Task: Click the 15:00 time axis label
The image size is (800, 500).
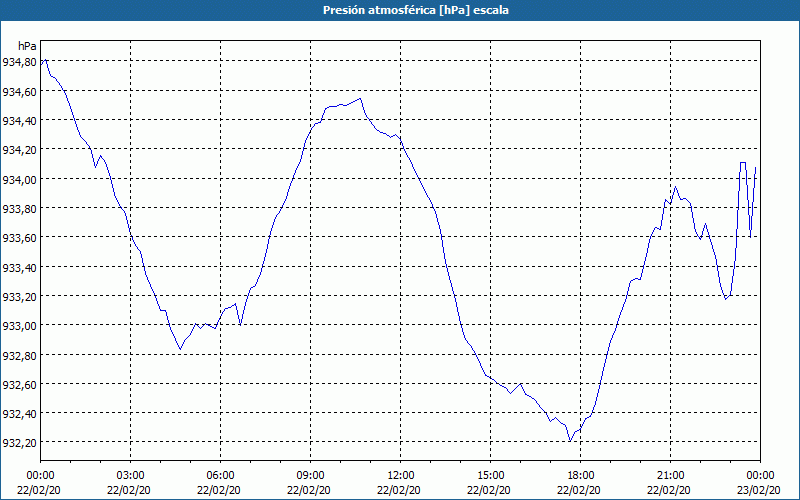Action: (x=491, y=476)
